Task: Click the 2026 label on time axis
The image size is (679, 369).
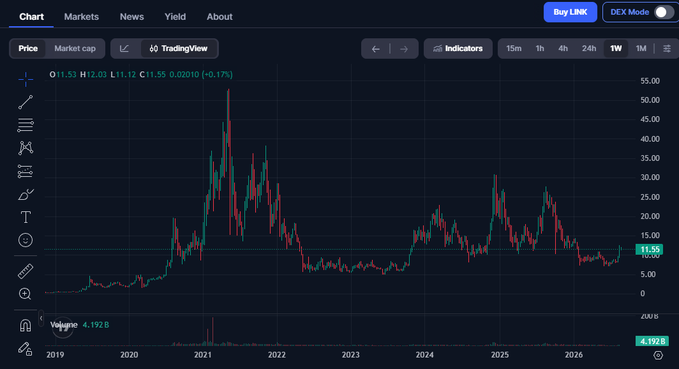Action: (x=574, y=355)
